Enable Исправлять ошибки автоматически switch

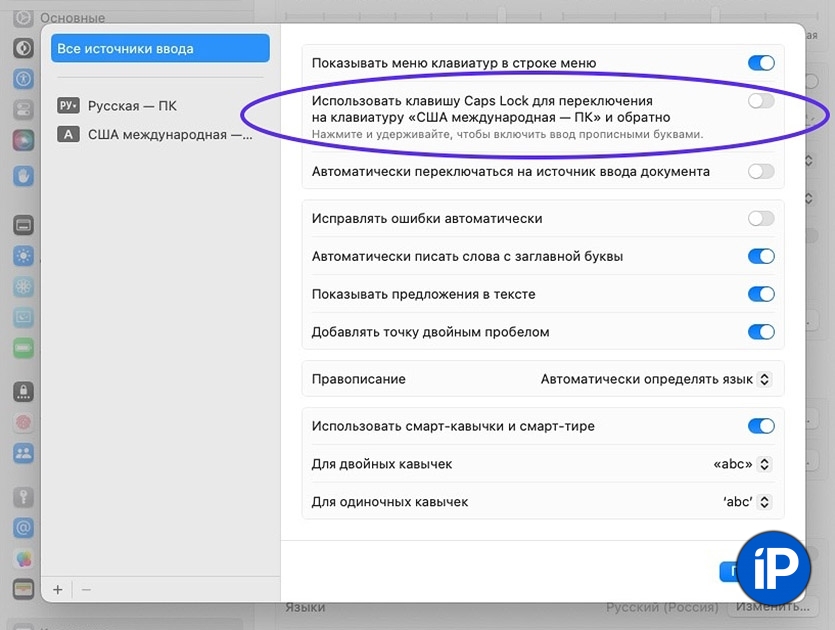pos(761,218)
